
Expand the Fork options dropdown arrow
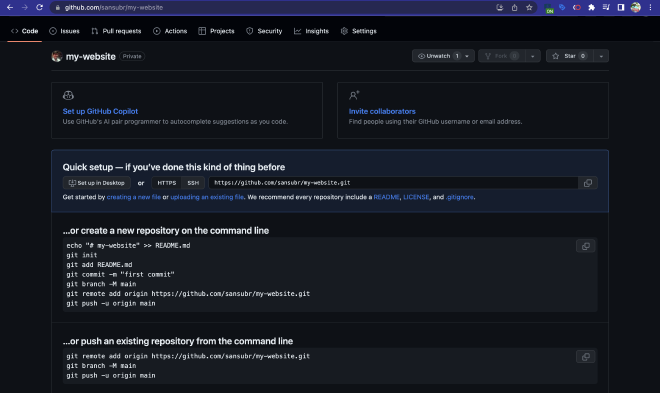point(532,56)
